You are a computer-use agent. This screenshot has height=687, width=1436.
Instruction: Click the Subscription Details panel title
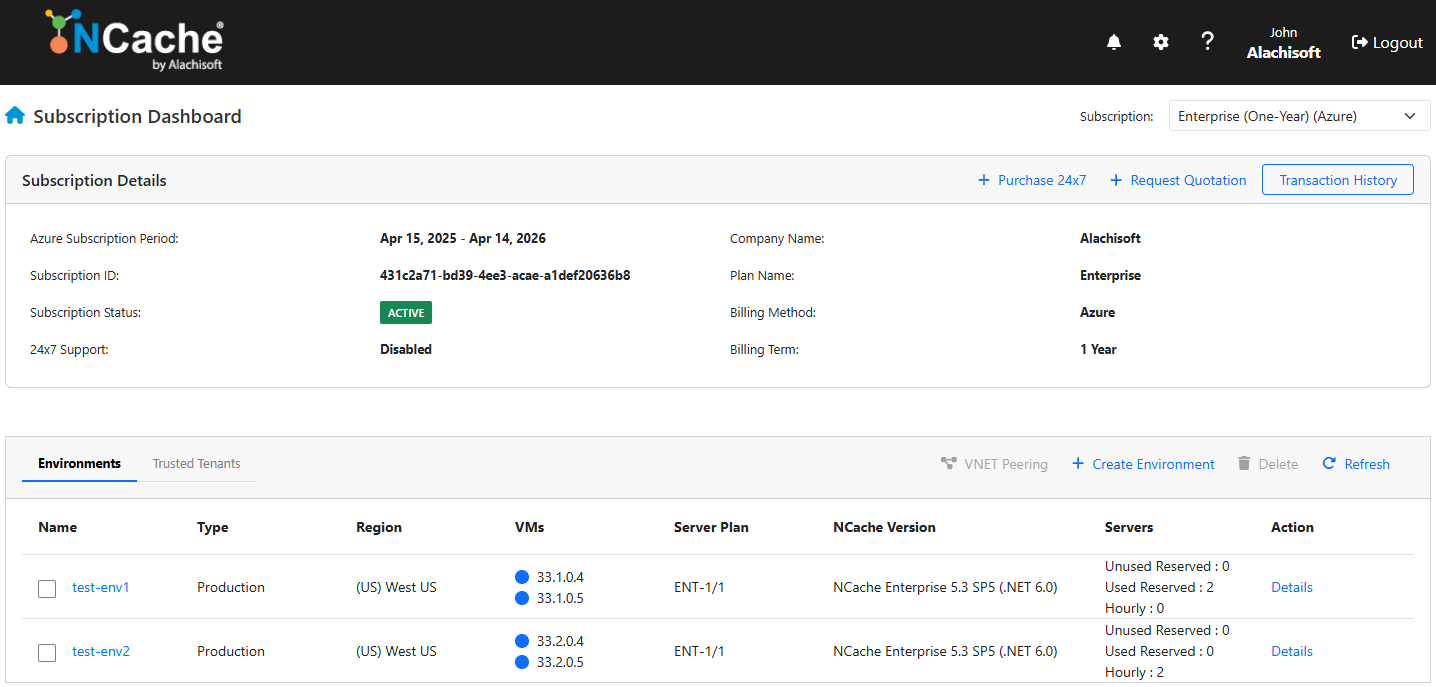point(94,180)
